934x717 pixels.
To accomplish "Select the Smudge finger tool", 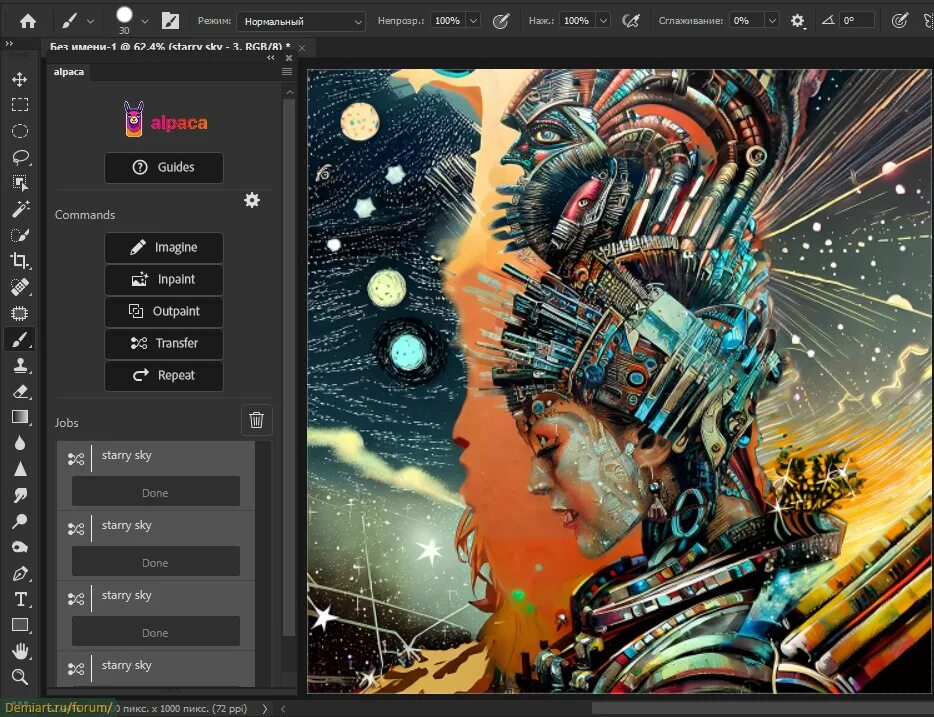I will [x=20, y=495].
